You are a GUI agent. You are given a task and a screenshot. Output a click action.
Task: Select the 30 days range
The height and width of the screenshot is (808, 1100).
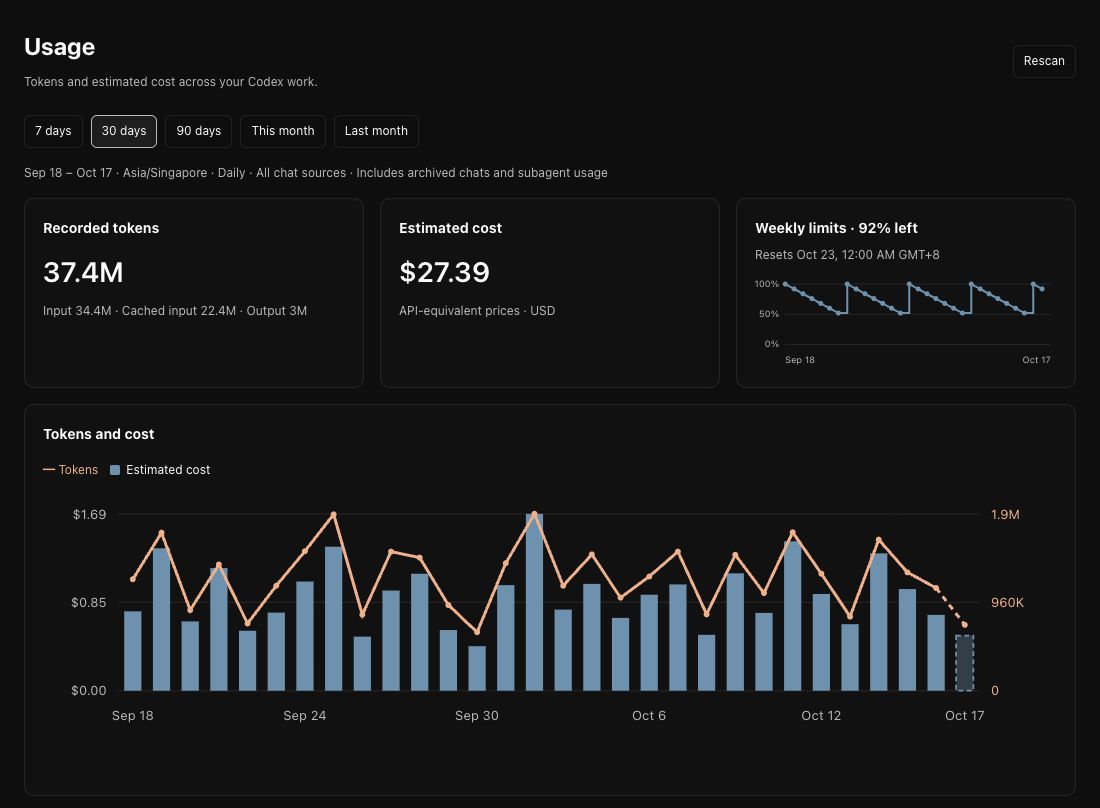tap(123, 131)
